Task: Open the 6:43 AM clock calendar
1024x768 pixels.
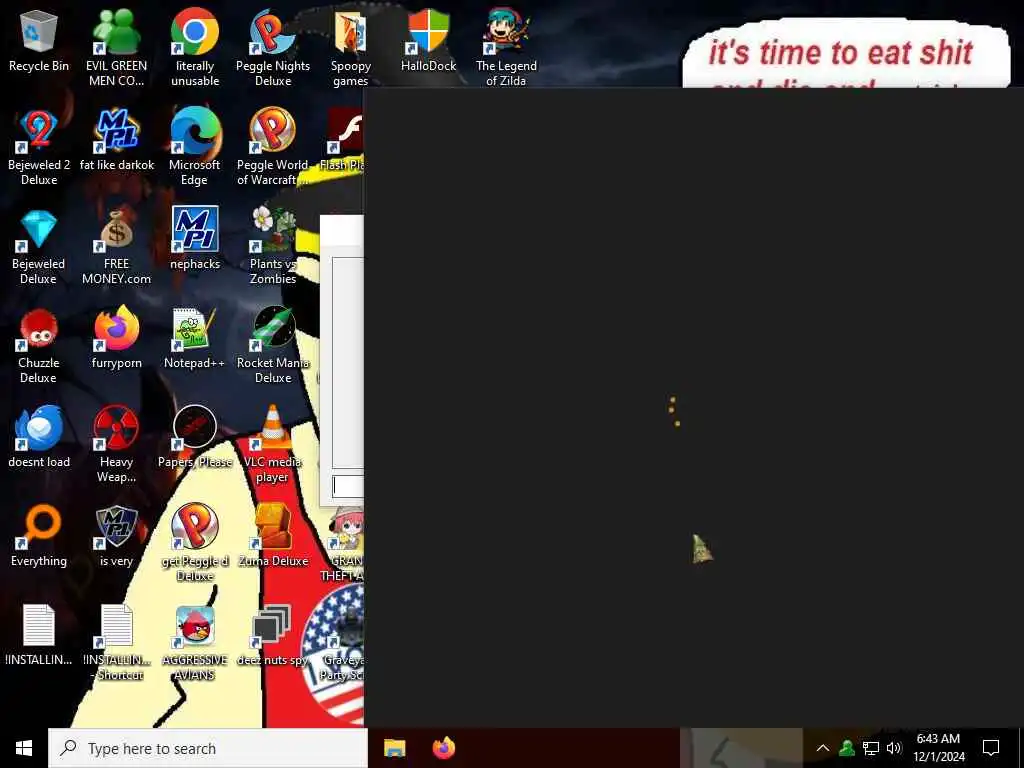Action: [938, 748]
